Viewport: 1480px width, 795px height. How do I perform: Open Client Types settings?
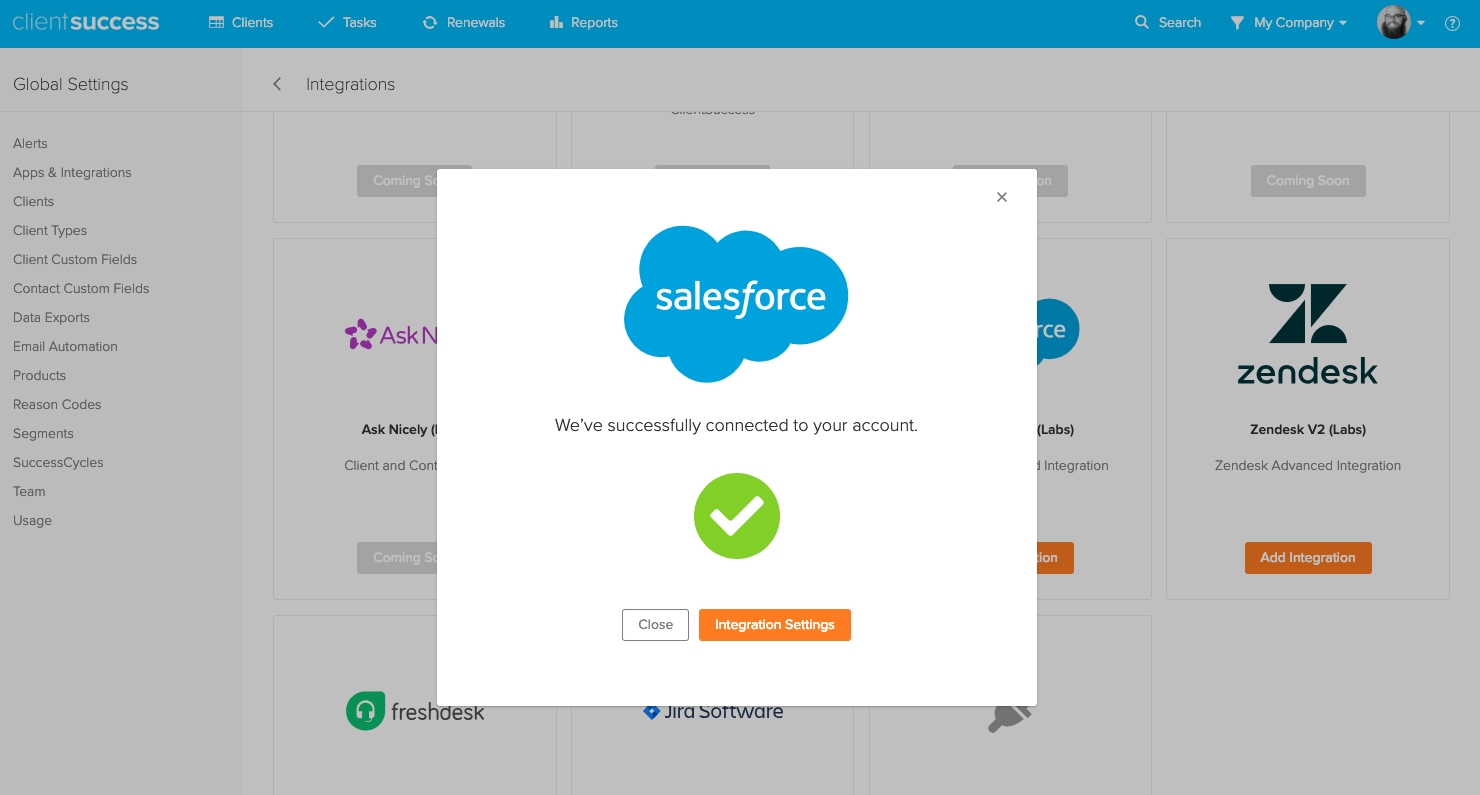click(50, 230)
